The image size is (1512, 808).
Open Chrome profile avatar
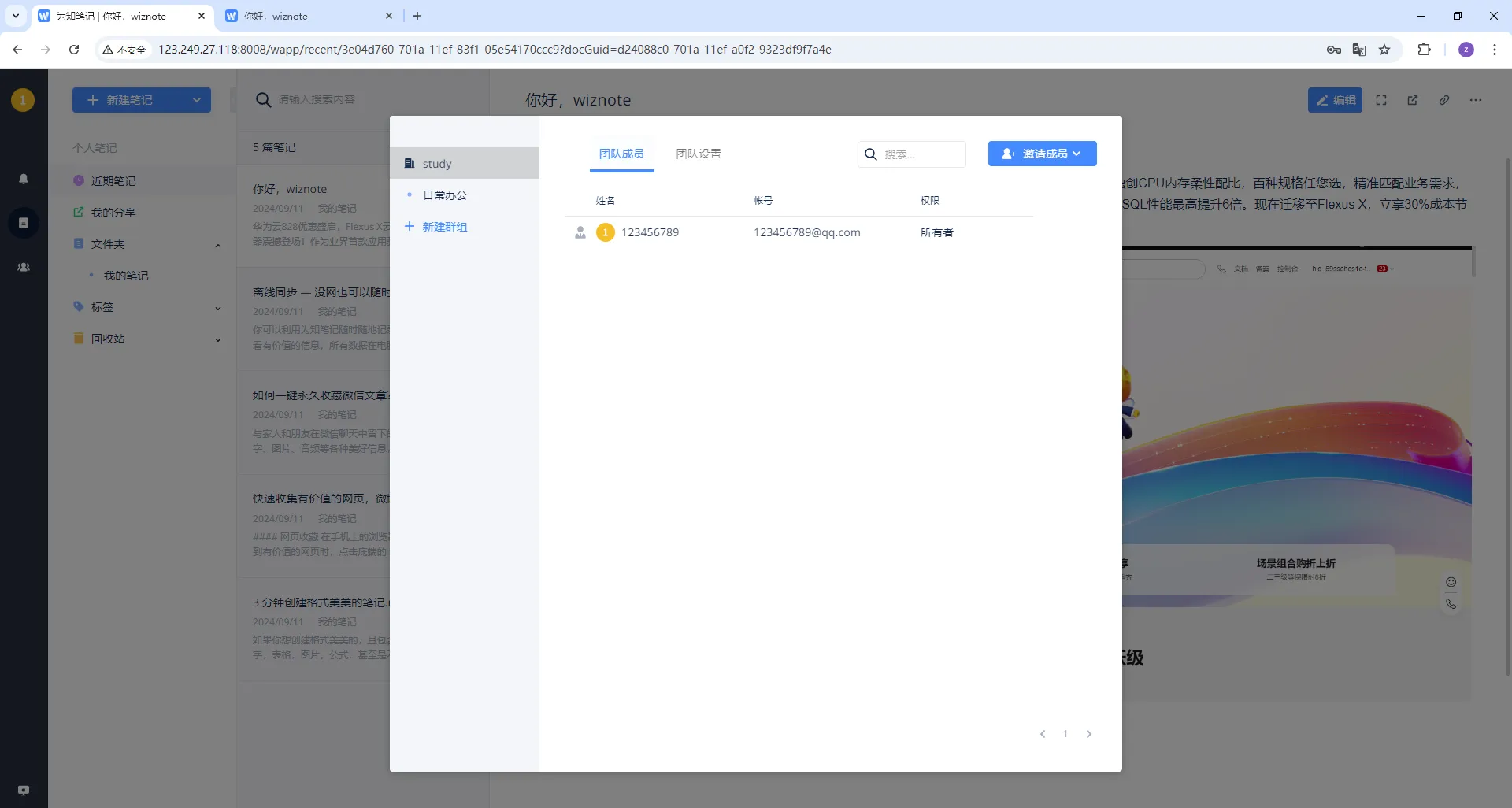(x=1466, y=50)
